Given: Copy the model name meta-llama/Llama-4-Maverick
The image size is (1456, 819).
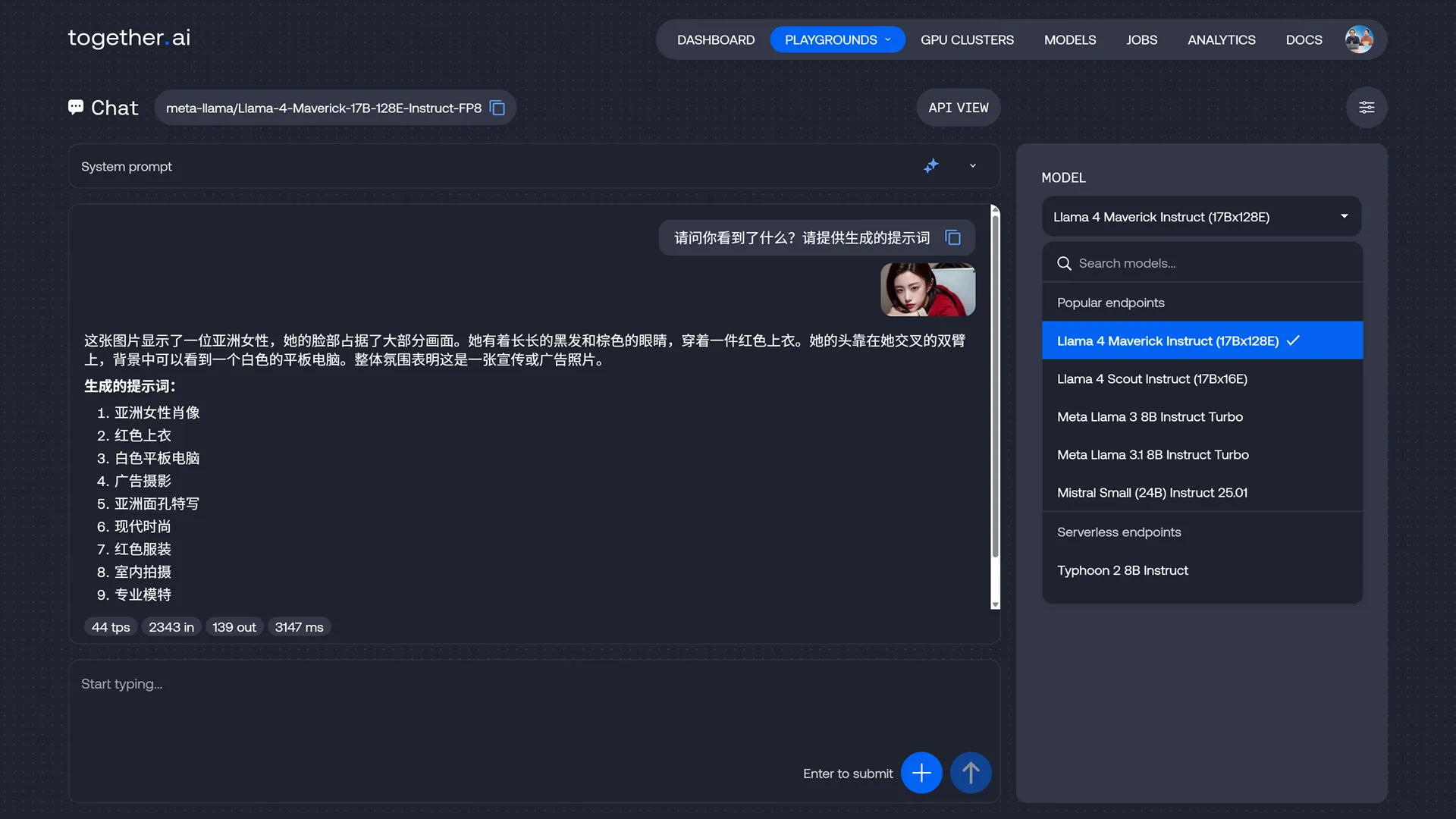Looking at the screenshot, I should tap(497, 108).
